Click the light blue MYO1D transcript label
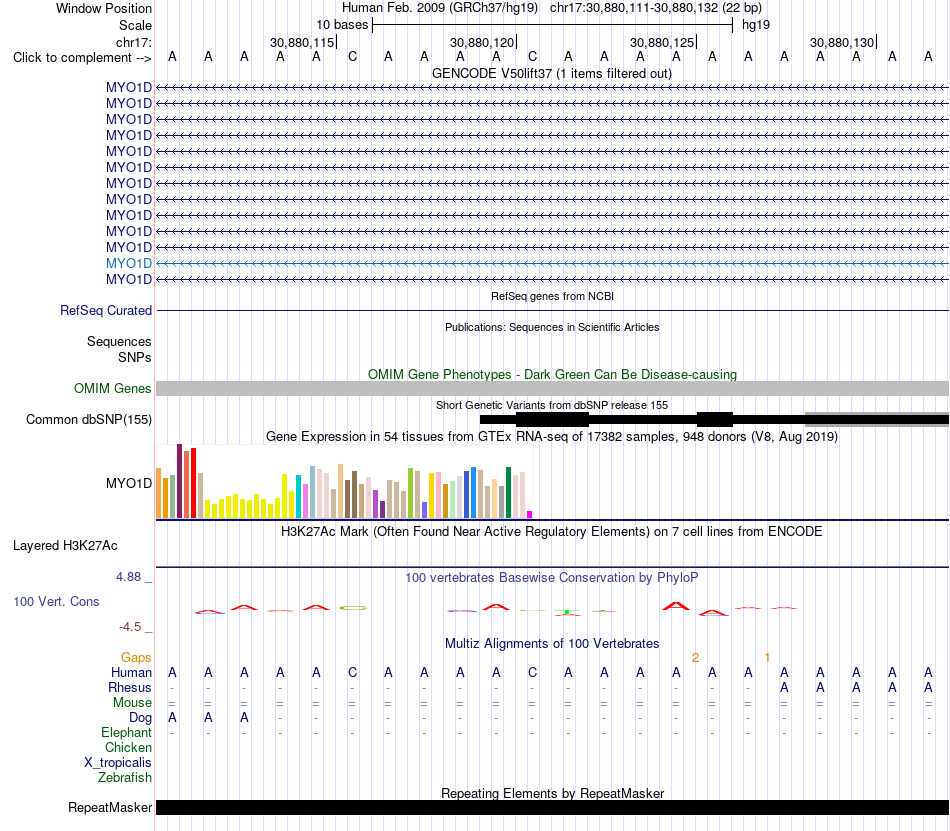 (x=128, y=263)
